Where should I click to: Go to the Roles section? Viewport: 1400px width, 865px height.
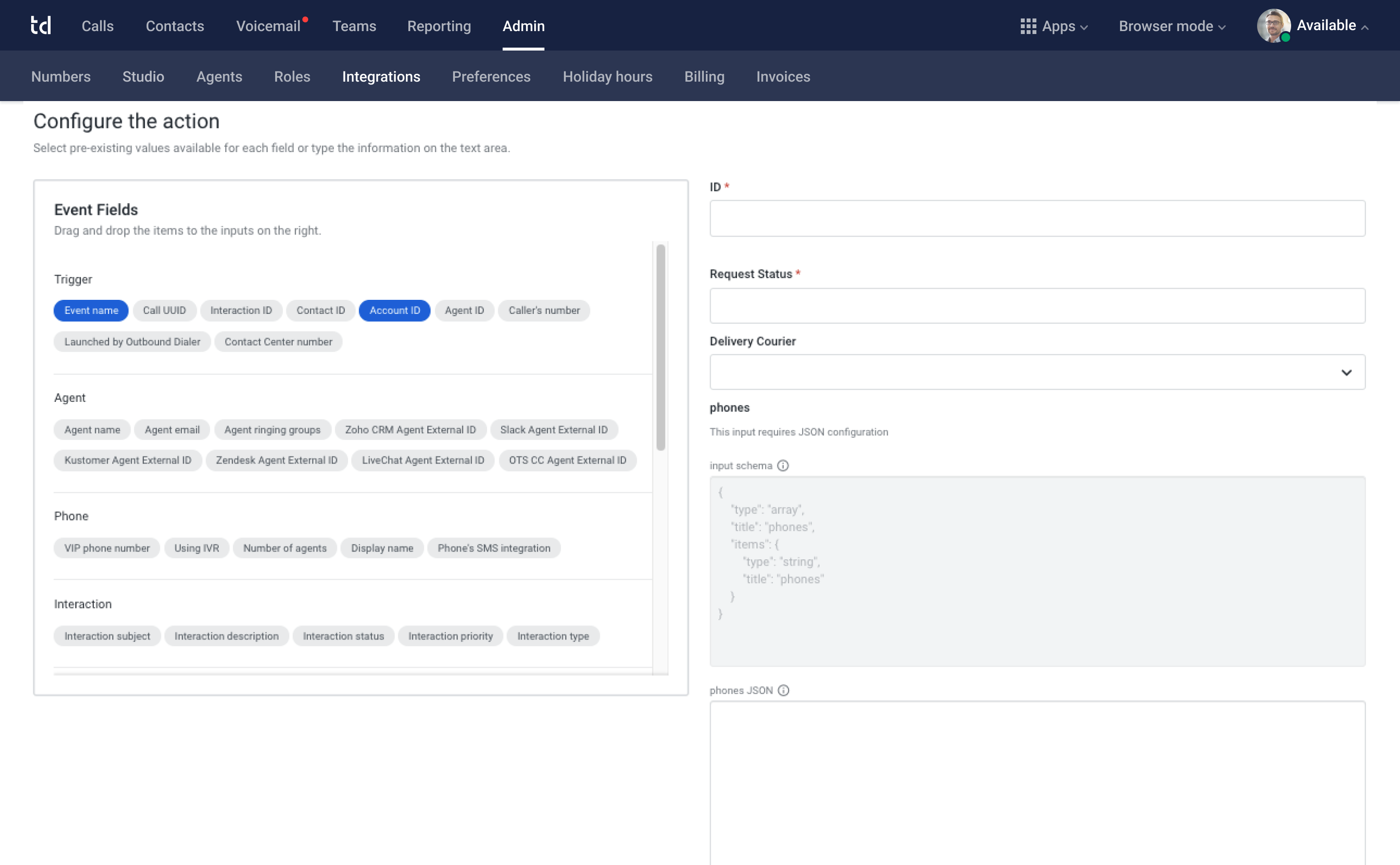point(292,77)
